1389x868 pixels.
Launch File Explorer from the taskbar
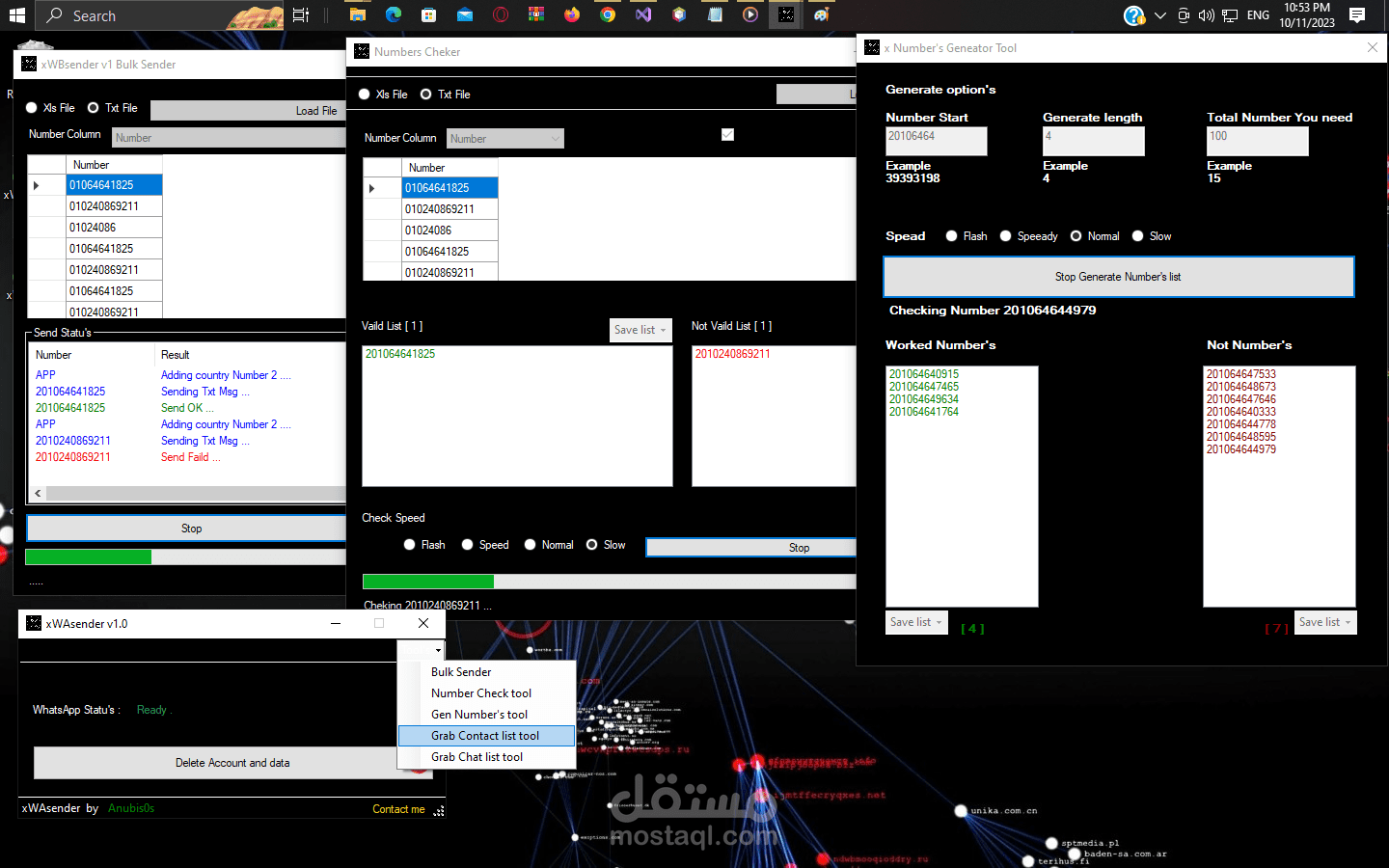tap(358, 14)
